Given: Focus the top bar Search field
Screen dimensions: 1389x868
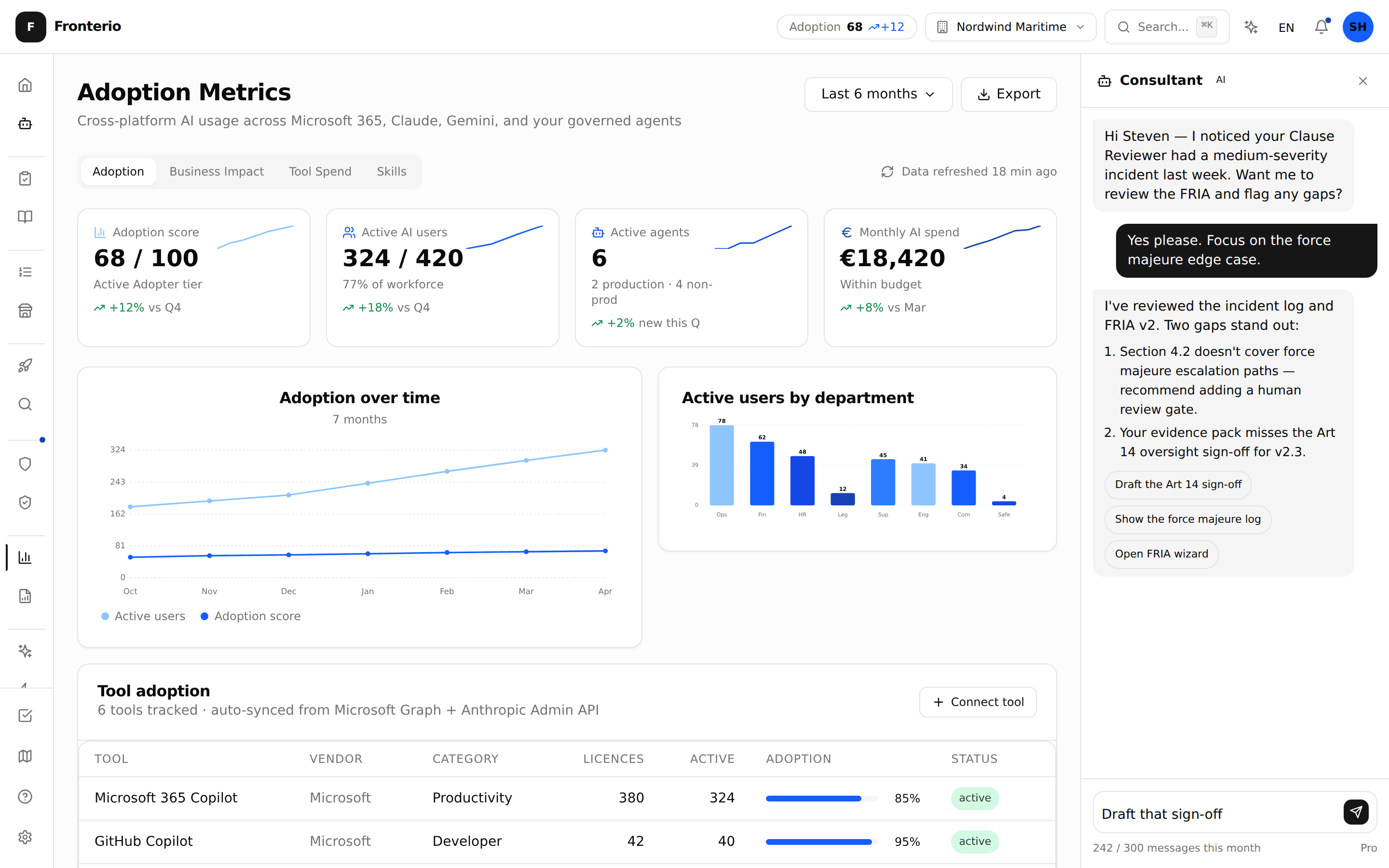Looking at the screenshot, I should pos(1167,27).
